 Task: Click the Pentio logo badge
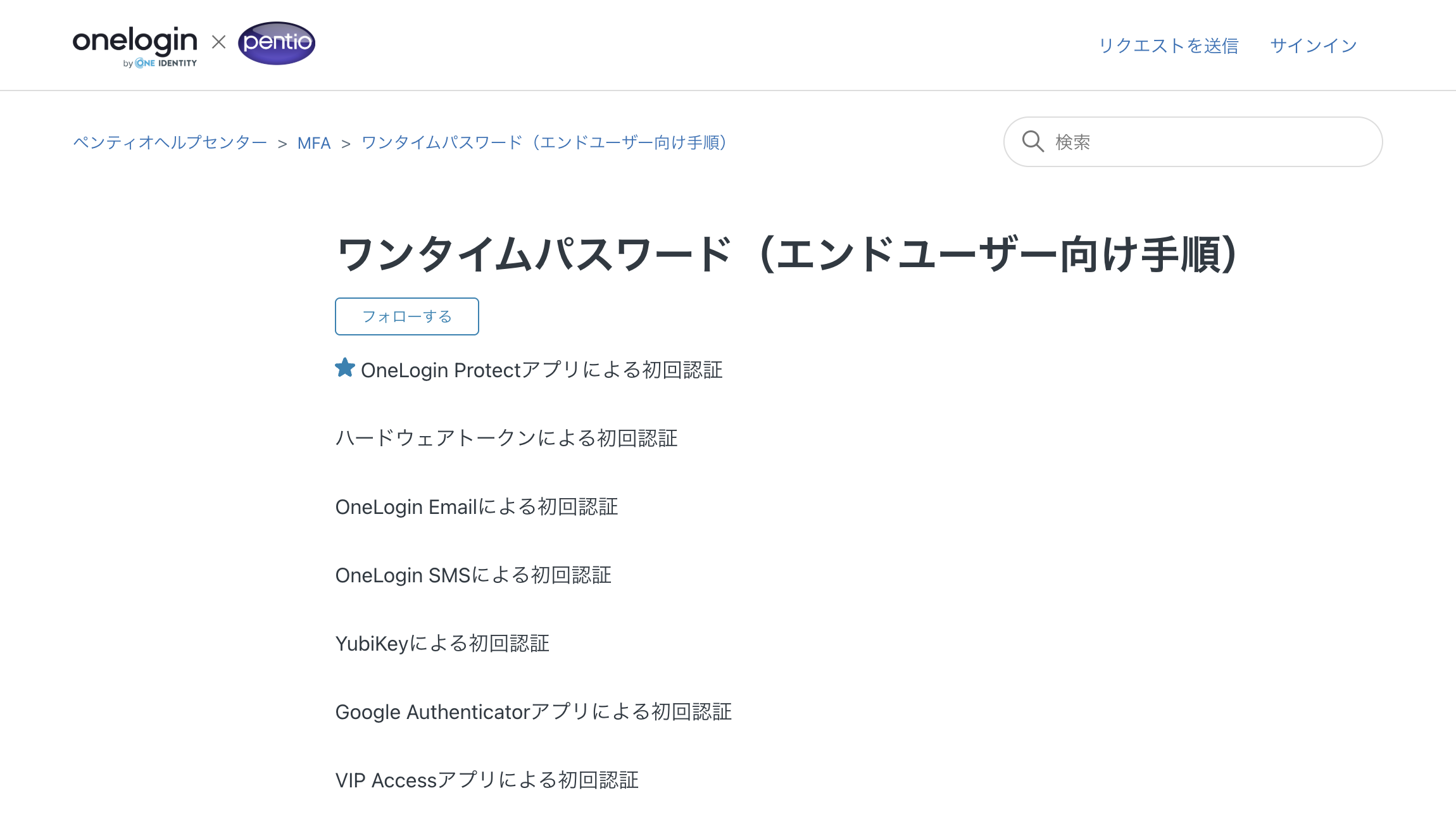pyautogui.click(x=277, y=43)
